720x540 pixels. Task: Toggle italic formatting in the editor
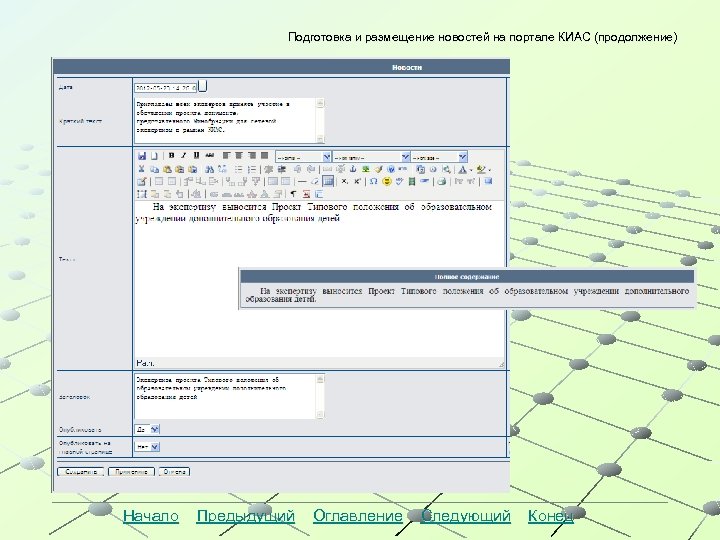(x=184, y=155)
